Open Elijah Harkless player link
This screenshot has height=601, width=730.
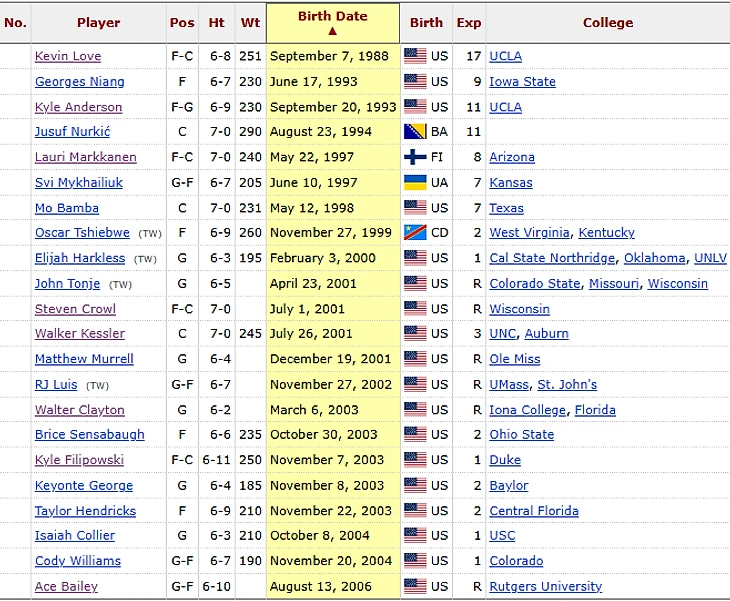point(80,258)
